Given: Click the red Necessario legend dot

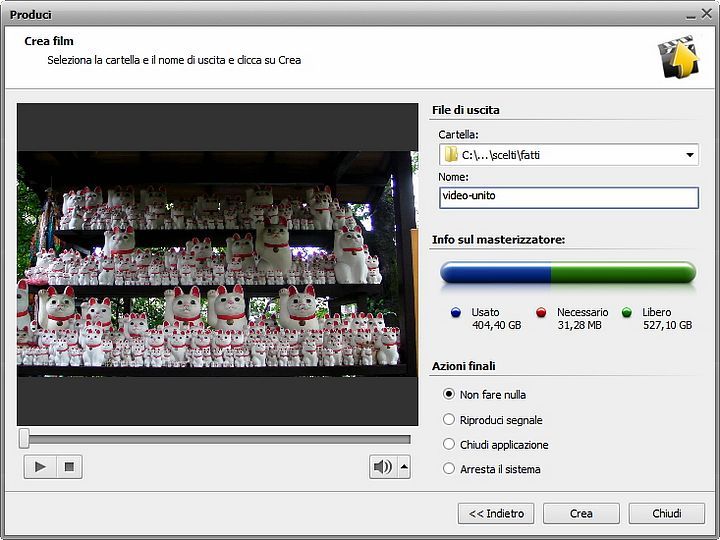Looking at the screenshot, I should [541, 313].
